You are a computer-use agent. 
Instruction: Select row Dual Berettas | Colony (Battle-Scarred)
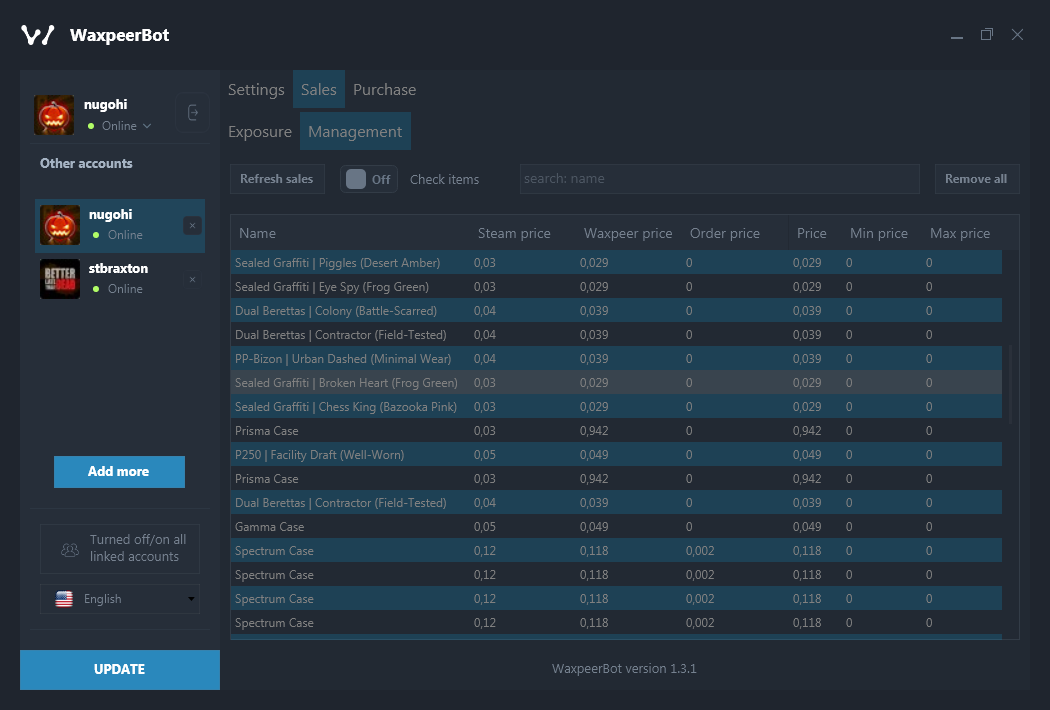(x=616, y=311)
